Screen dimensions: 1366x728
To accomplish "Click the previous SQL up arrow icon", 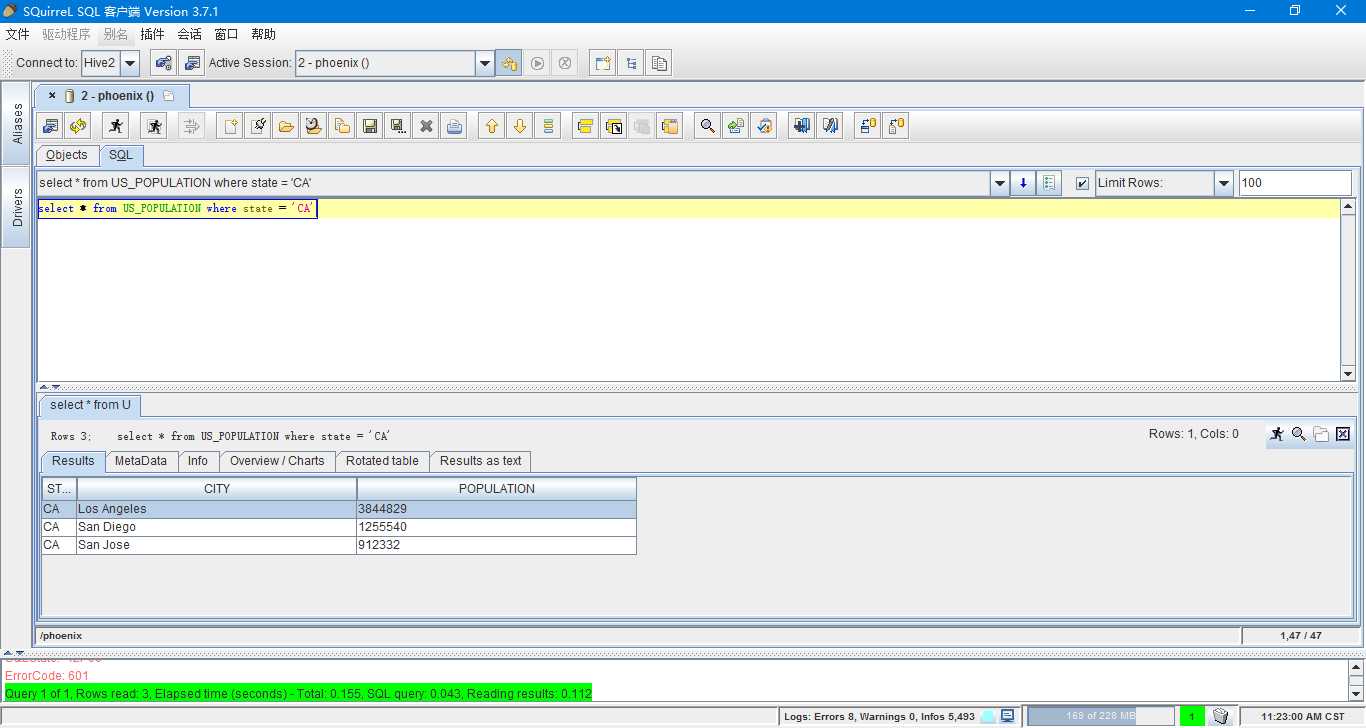I will point(491,126).
